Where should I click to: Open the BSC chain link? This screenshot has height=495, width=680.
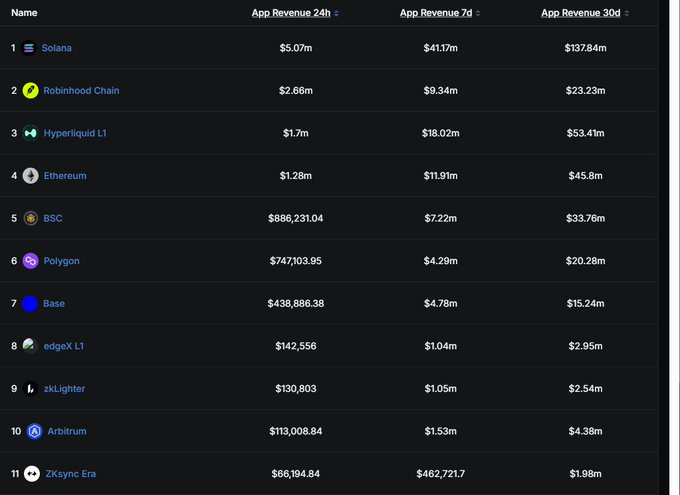(x=52, y=218)
